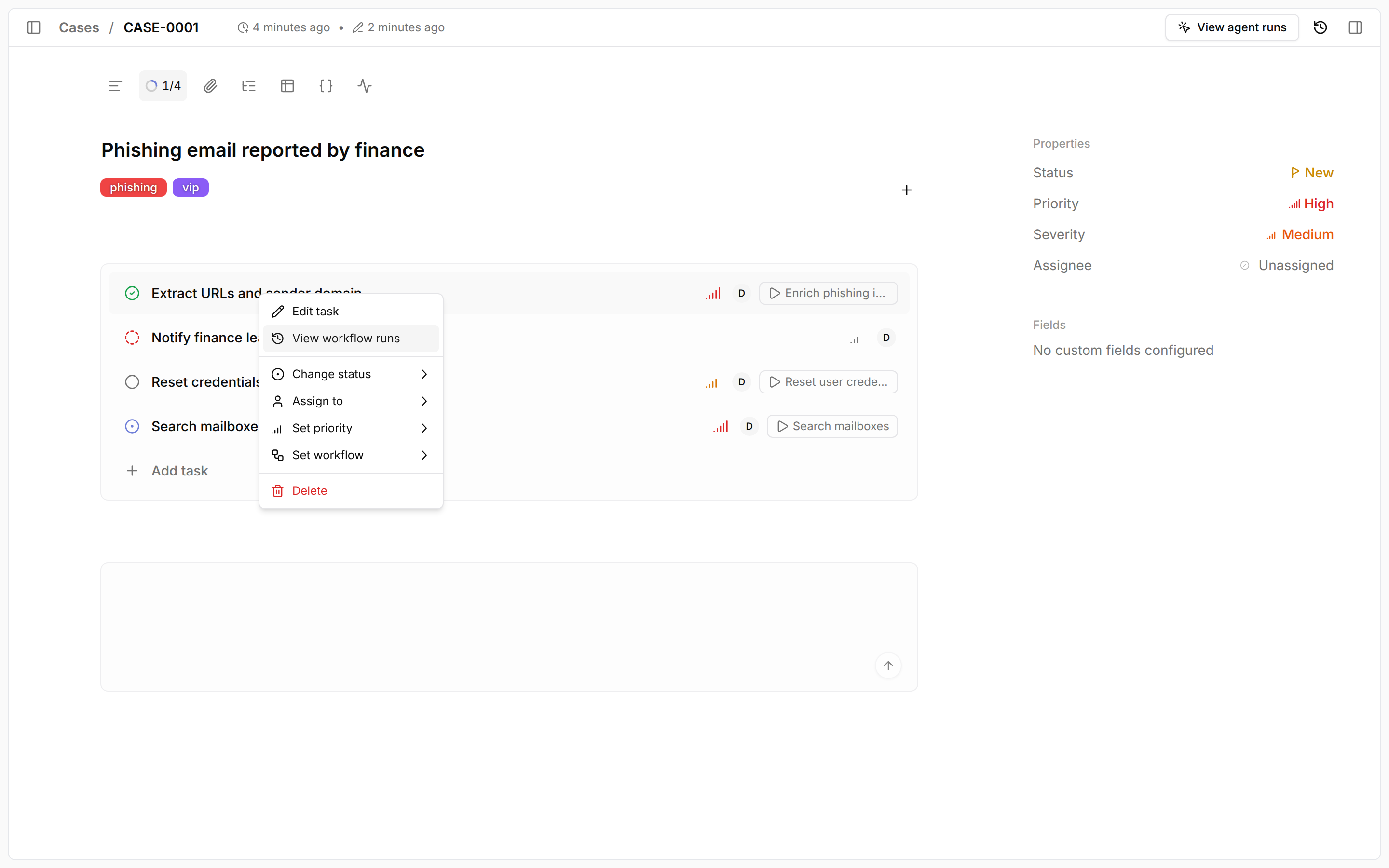Expand the Set workflow submenu
Image resolution: width=1389 pixels, height=868 pixels.
pyautogui.click(x=351, y=455)
